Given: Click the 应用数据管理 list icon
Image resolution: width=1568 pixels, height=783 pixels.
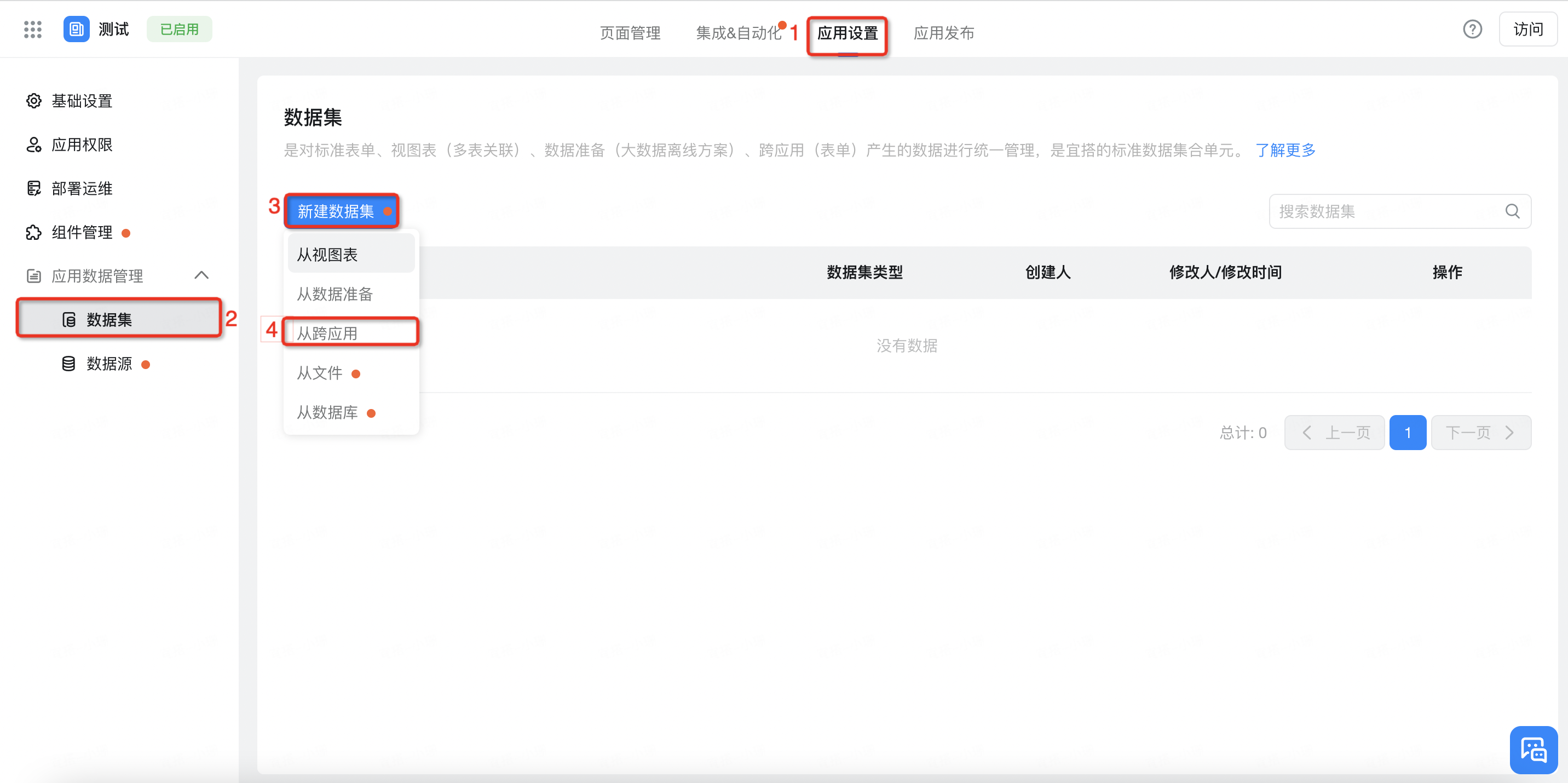Looking at the screenshot, I should pos(34,276).
